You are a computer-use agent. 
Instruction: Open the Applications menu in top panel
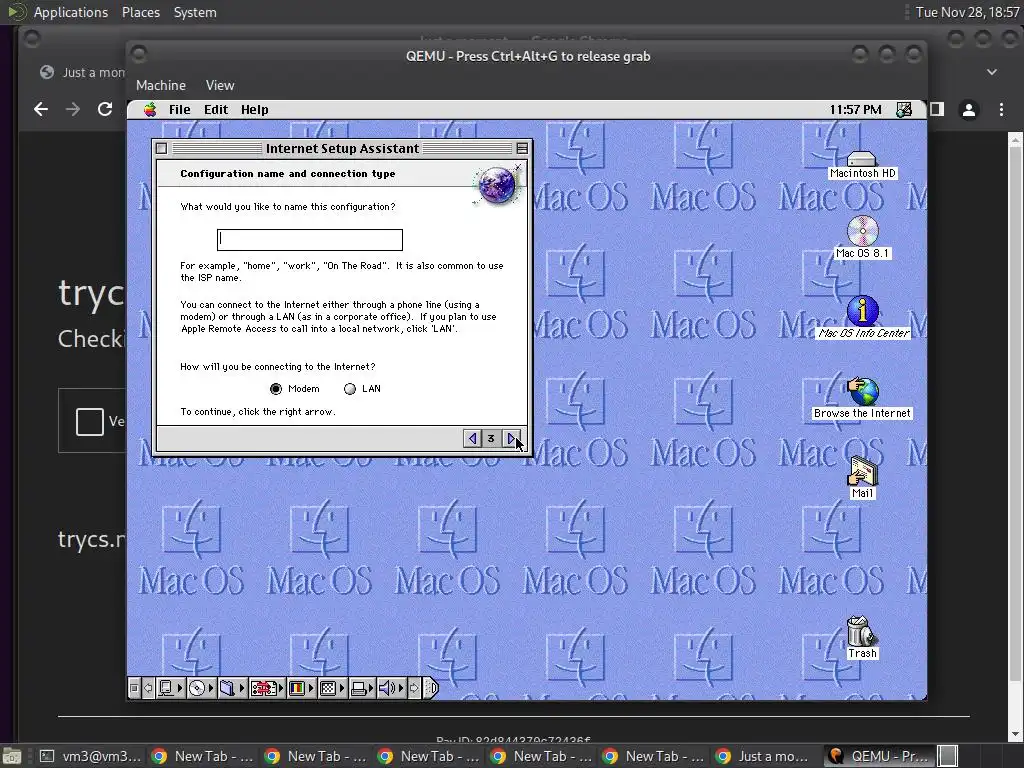pos(71,12)
